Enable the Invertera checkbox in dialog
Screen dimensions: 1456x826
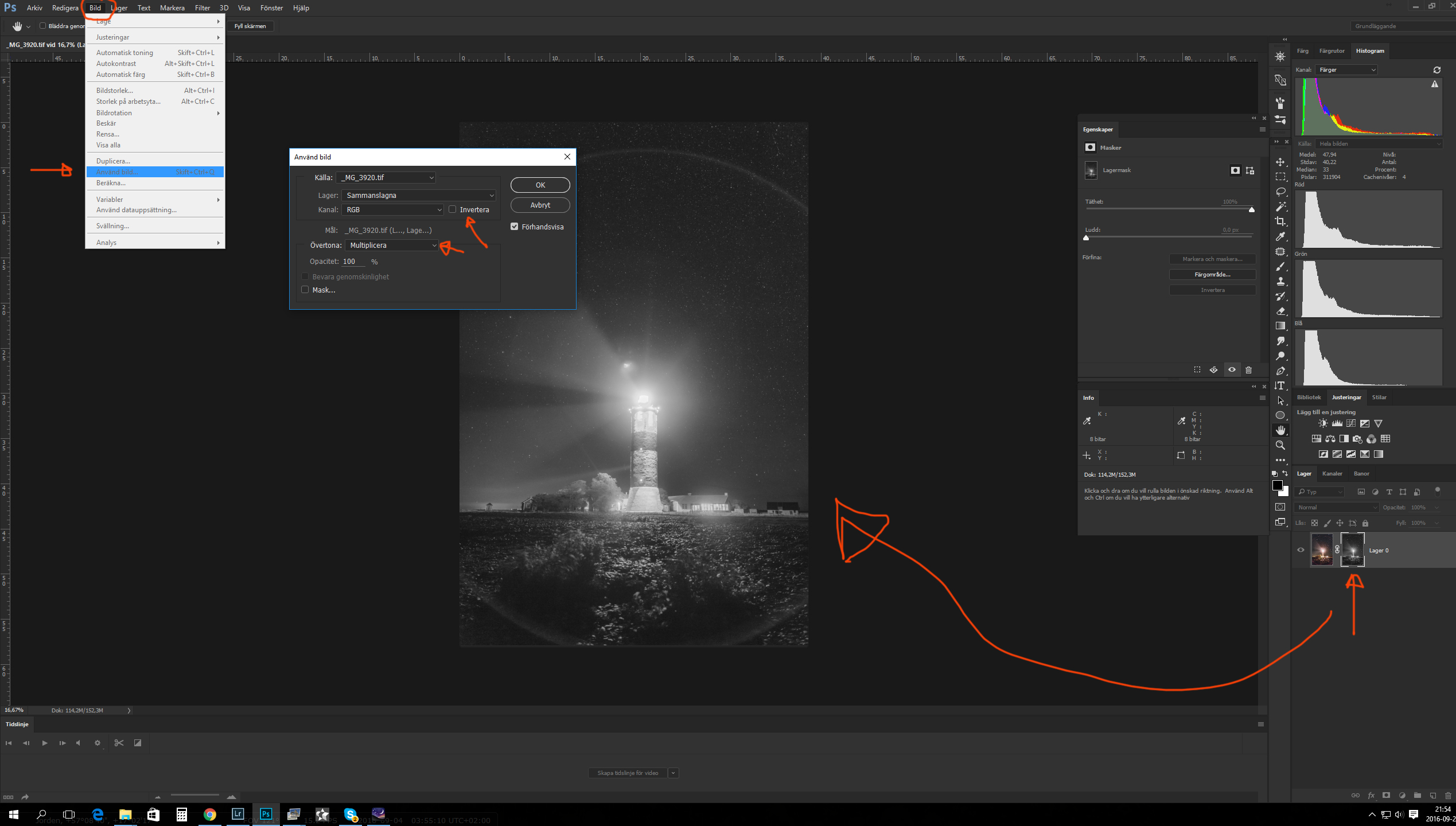[x=453, y=209]
